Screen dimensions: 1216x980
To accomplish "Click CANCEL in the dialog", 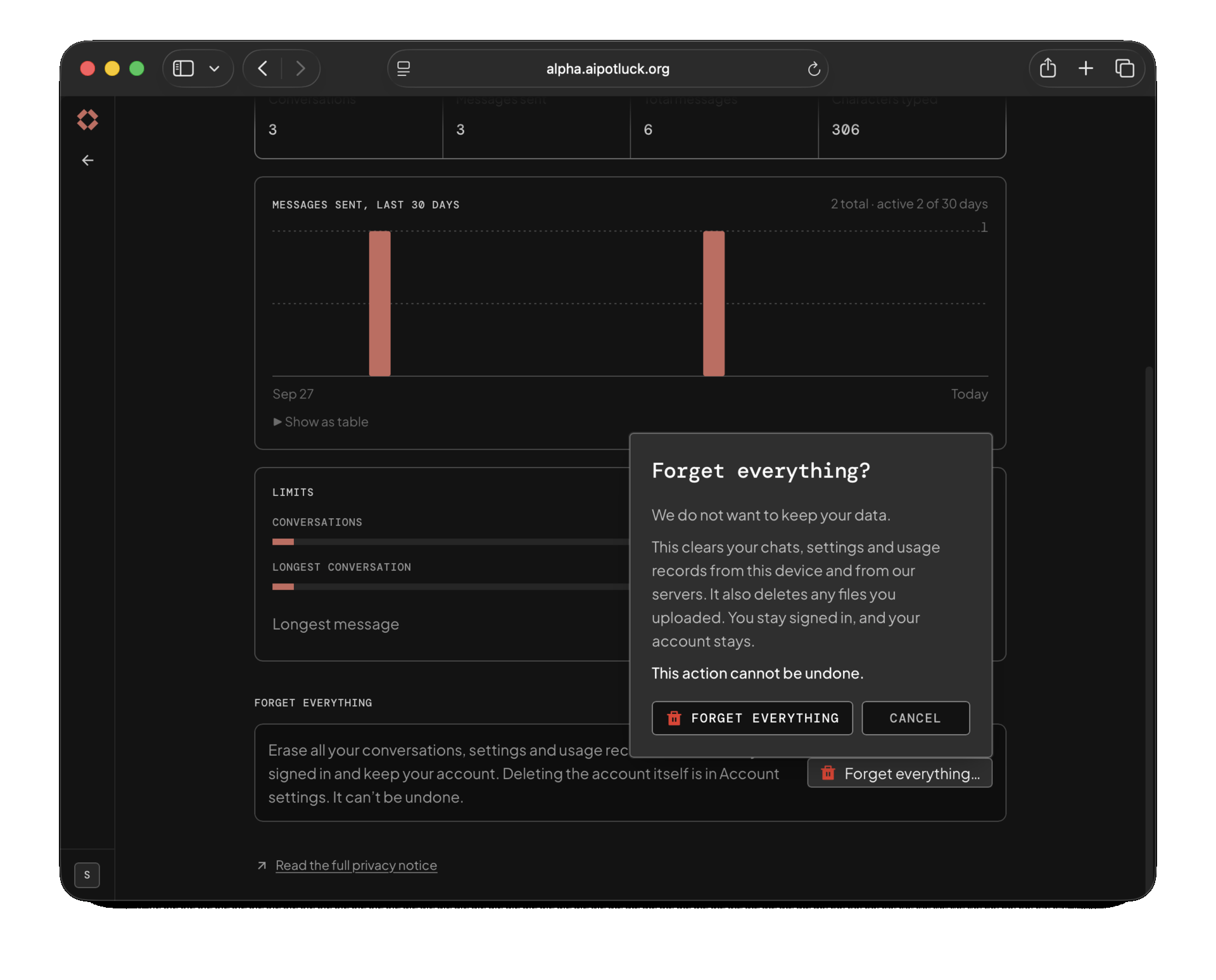I will coord(915,718).
